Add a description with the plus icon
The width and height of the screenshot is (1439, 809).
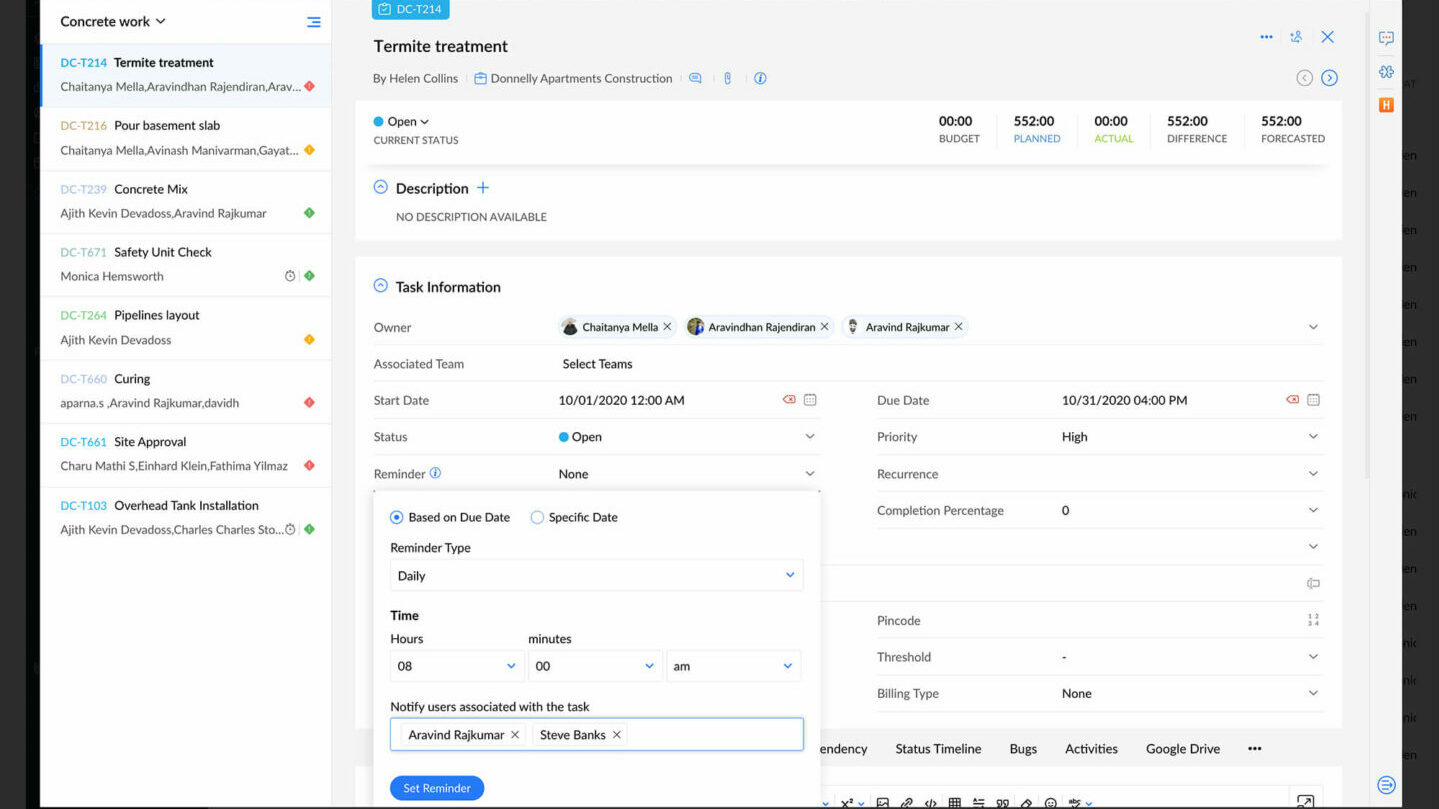click(x=483, y=188)
